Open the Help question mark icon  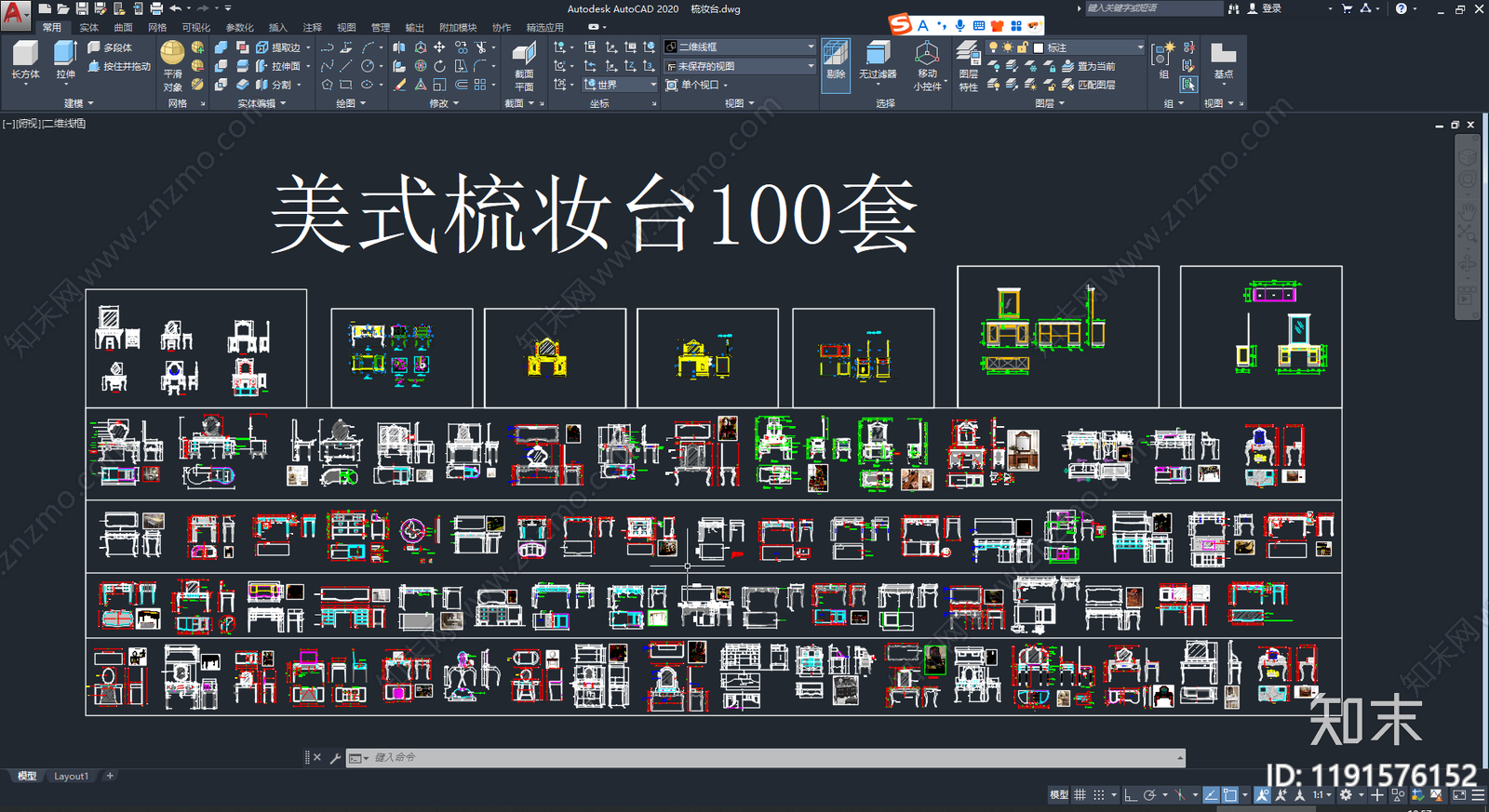tap(1402, 8)
